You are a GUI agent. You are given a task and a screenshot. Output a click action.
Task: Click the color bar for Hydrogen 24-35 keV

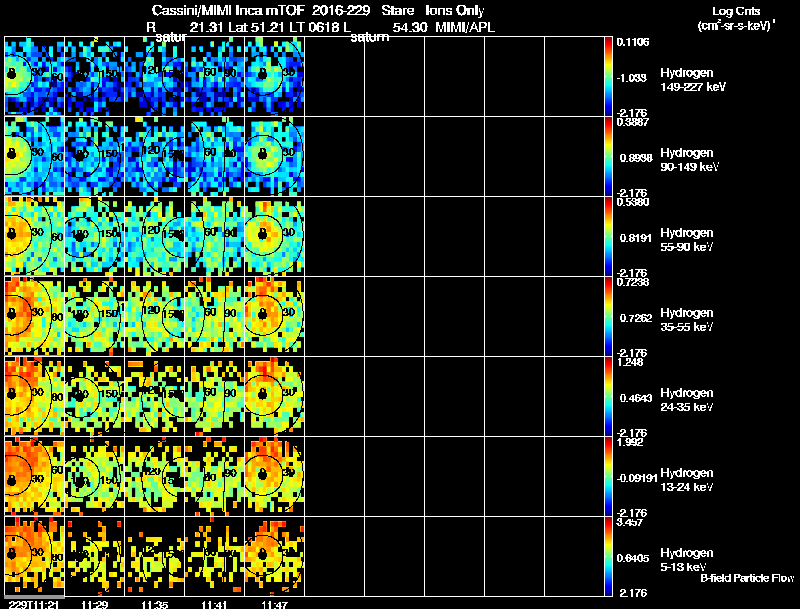[x=608, y=396]
